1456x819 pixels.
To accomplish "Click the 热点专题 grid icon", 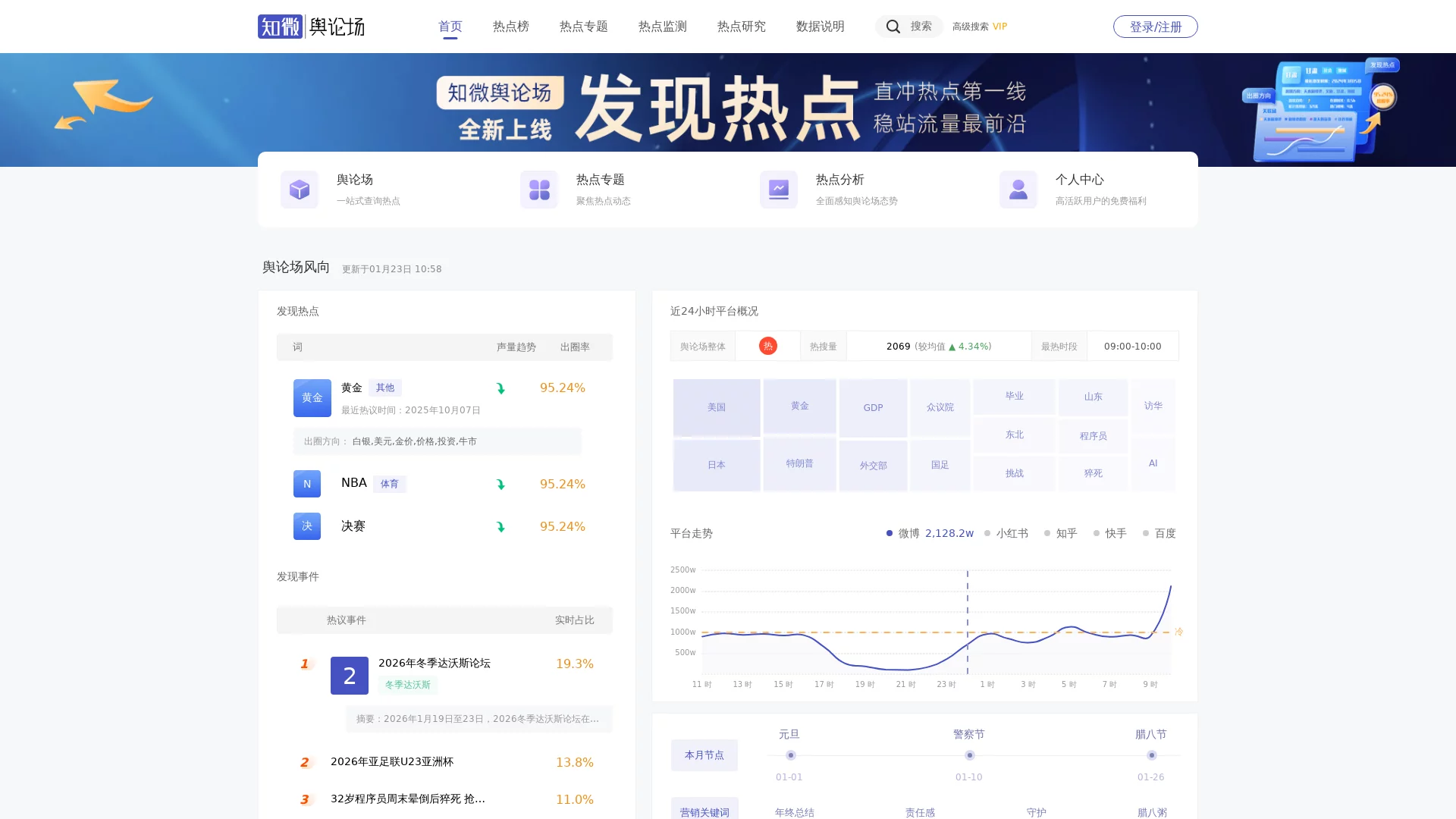I will click(x=538, y=189).
